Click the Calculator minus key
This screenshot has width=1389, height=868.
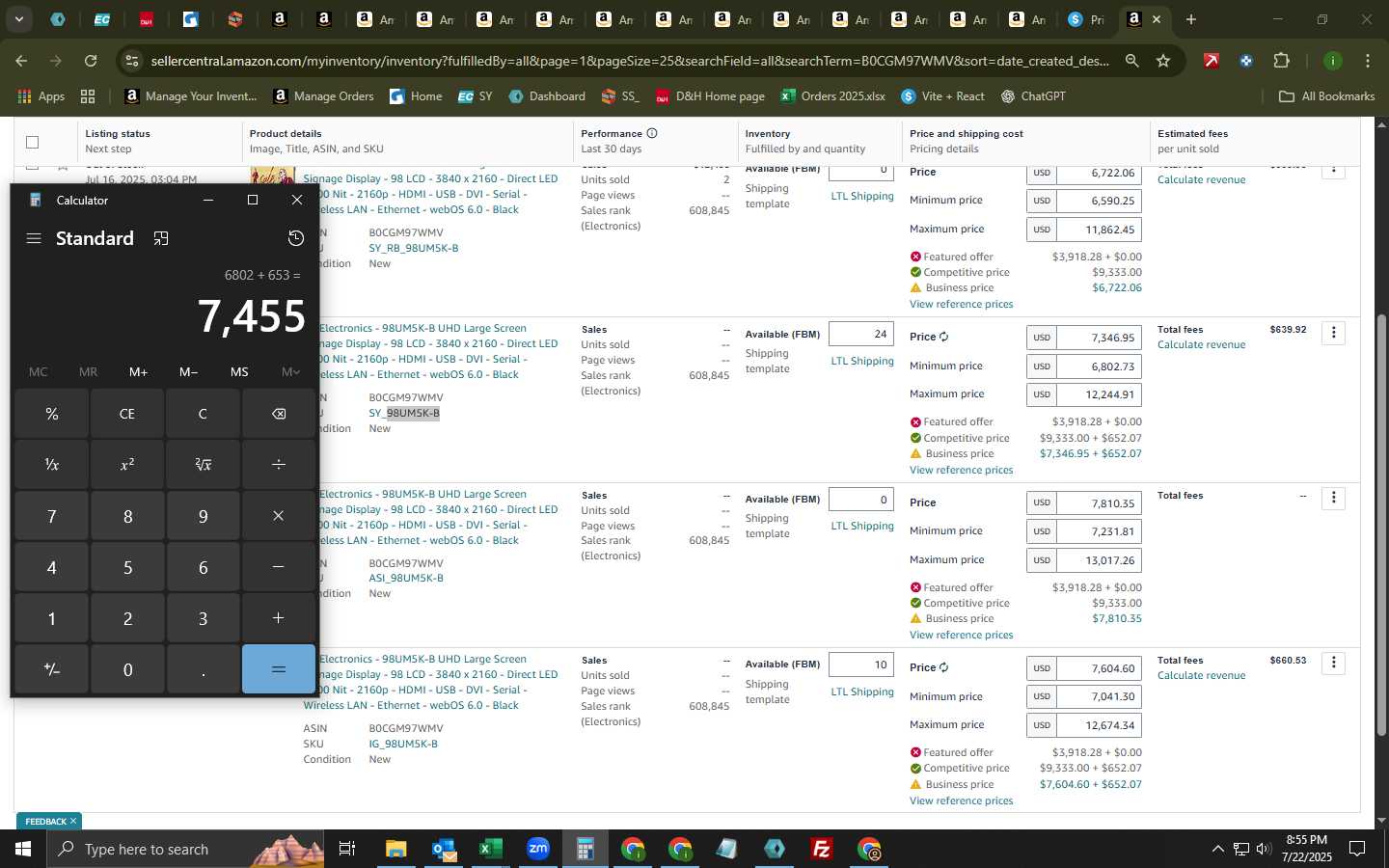(x=279, y=567)
